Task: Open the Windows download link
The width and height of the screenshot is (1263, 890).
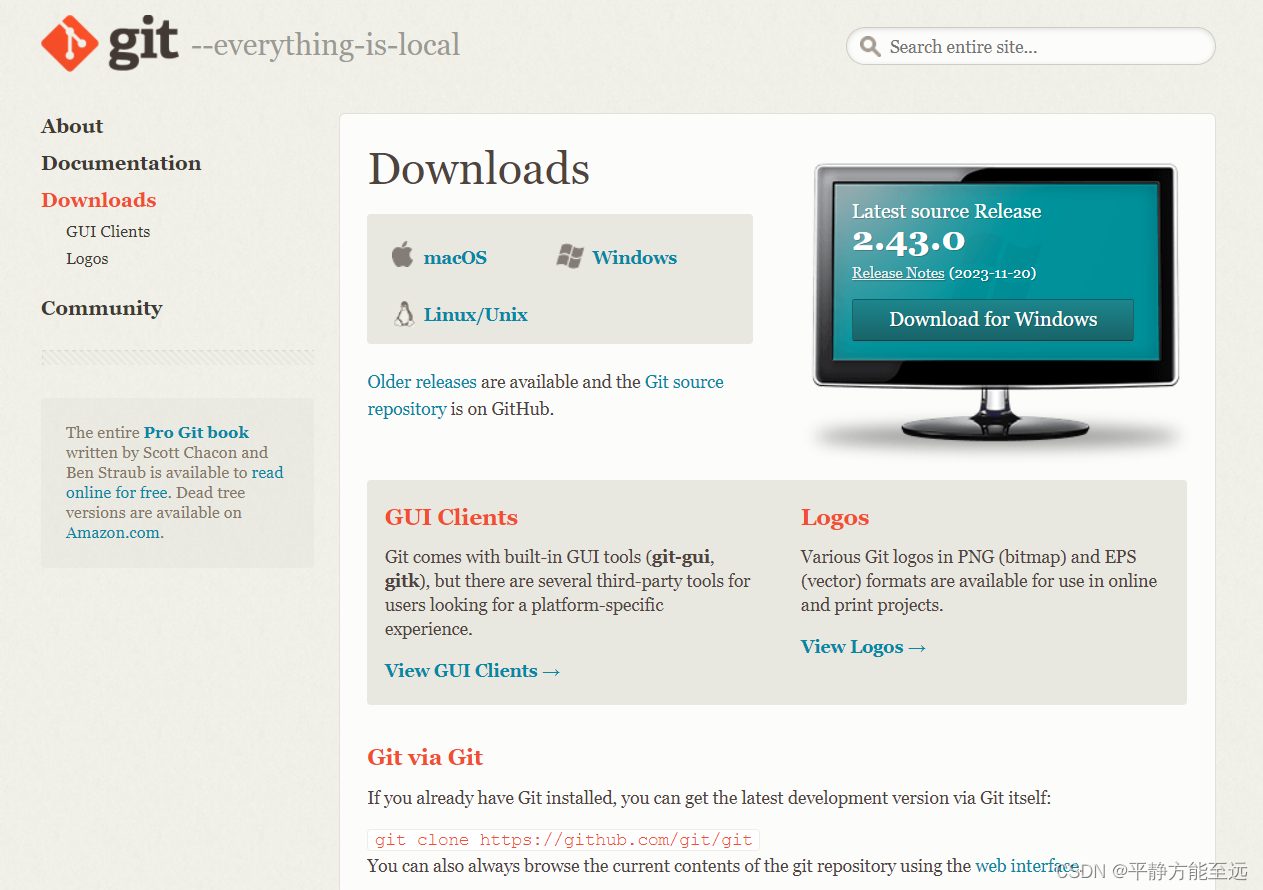Action: coord(634,257)
